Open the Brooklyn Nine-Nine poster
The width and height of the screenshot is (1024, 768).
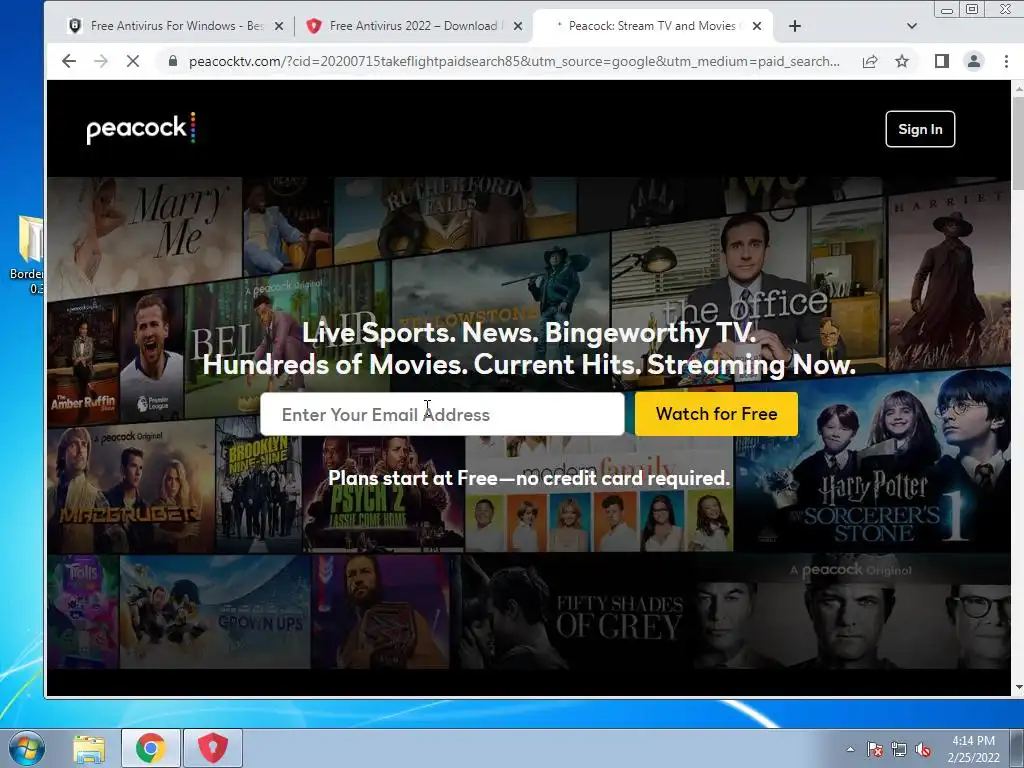(x=259, y=487)
